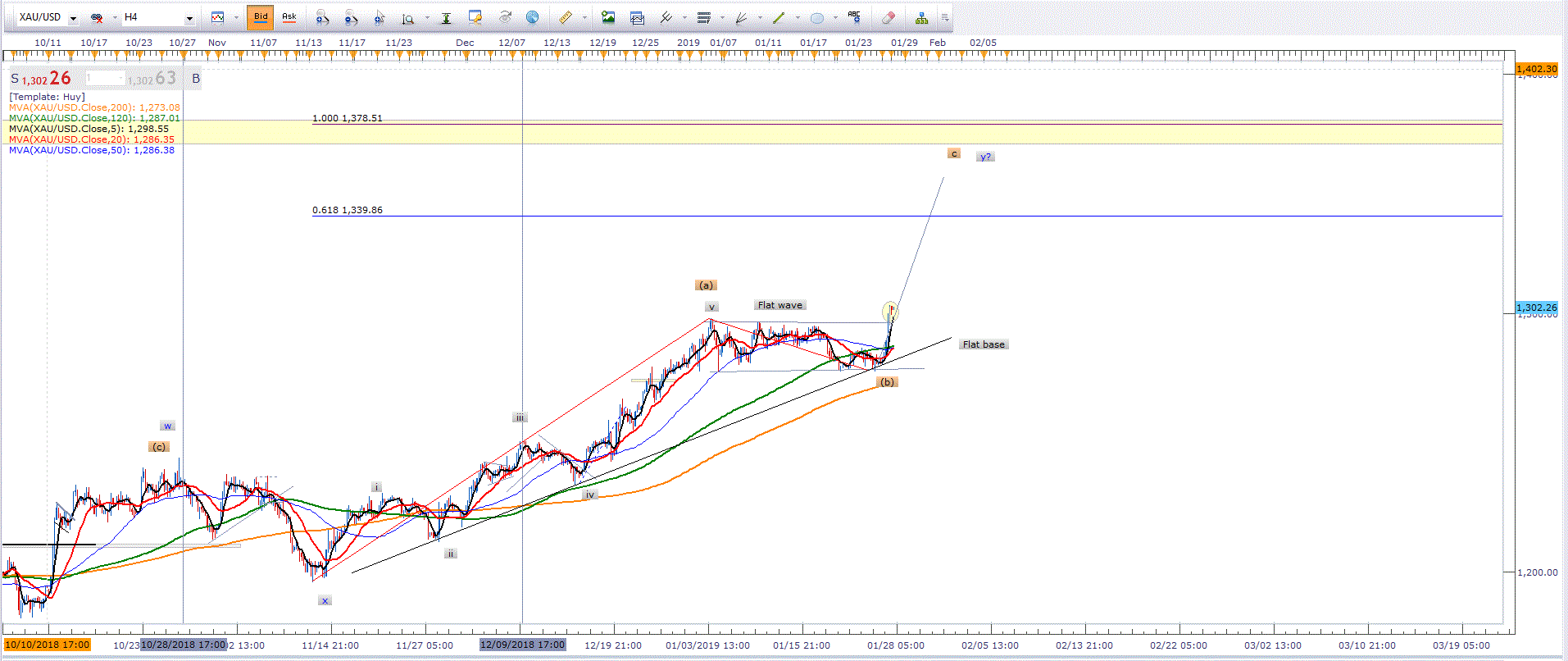
Task: Click the zoom in magnifier icon
Action: [322, 17]
